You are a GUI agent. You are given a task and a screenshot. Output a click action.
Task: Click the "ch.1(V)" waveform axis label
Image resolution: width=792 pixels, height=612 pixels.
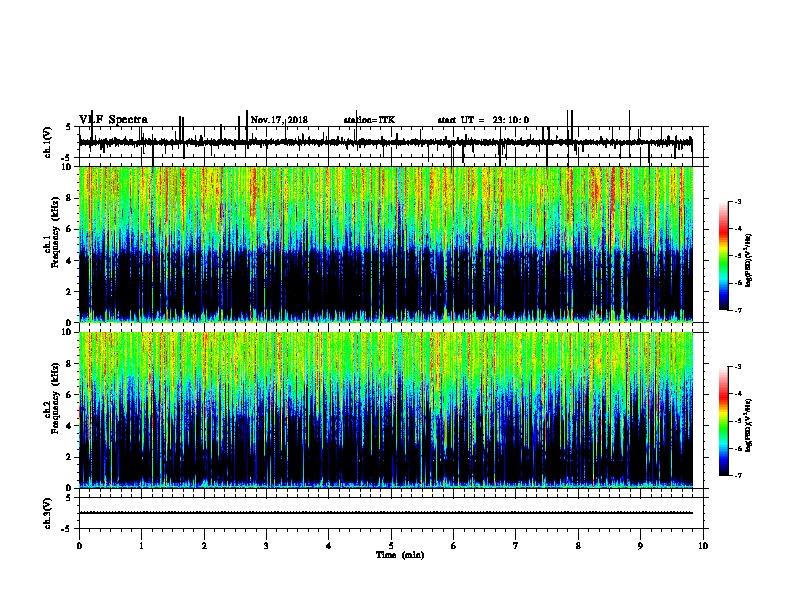coord(48,142)
